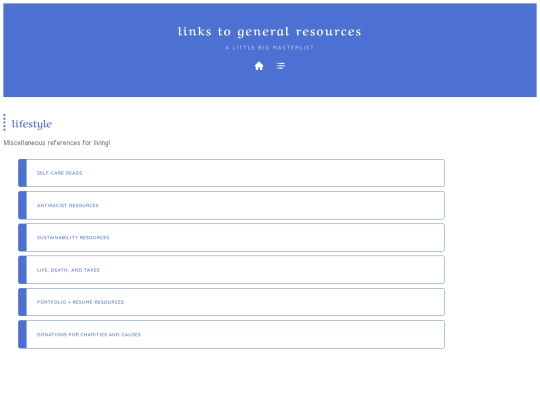Viewport: 540px width, 405px height.
Task: Open the list menu icon in header
Action: pyautogui.click(x=281, y=66)
